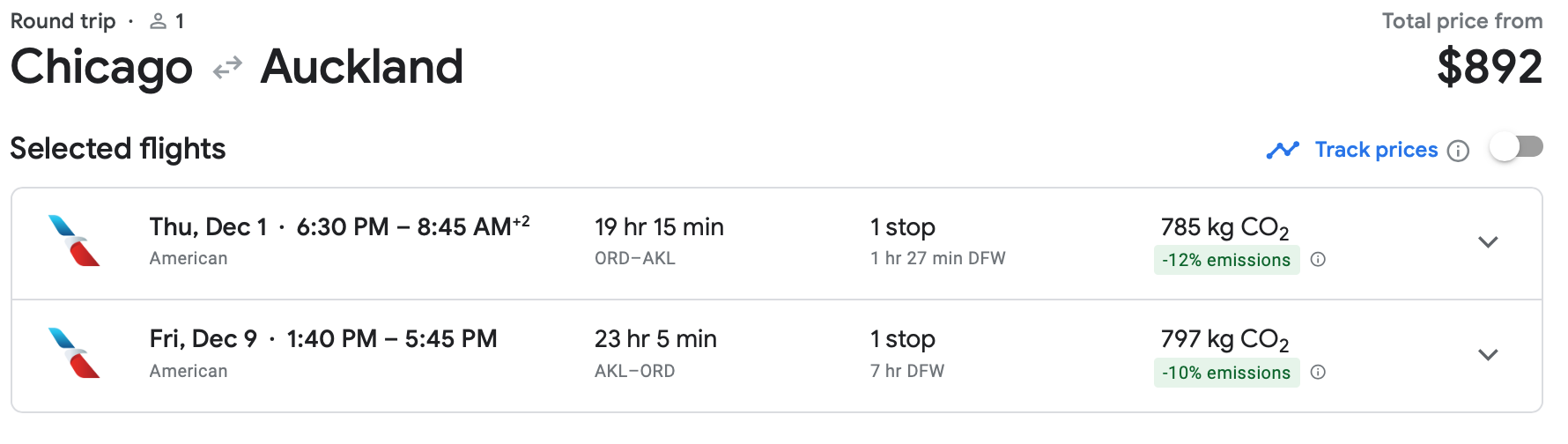
Task: Select the Dec 1 6:30 PM departure time
Action: click(x=343, y=227)
